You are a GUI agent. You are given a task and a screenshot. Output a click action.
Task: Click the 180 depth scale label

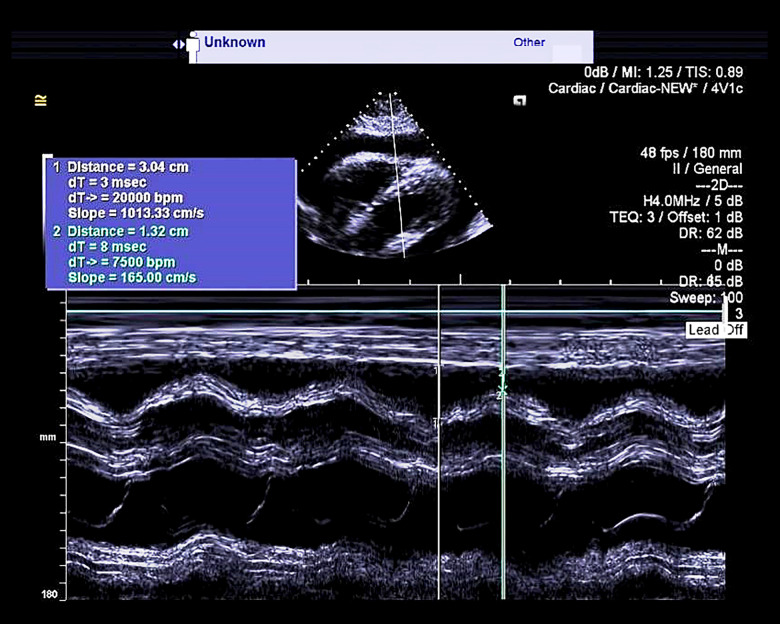coord(47,595)
